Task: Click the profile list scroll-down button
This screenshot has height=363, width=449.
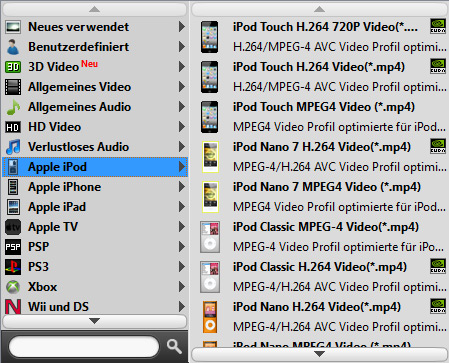Action: (x=320, y=354)
